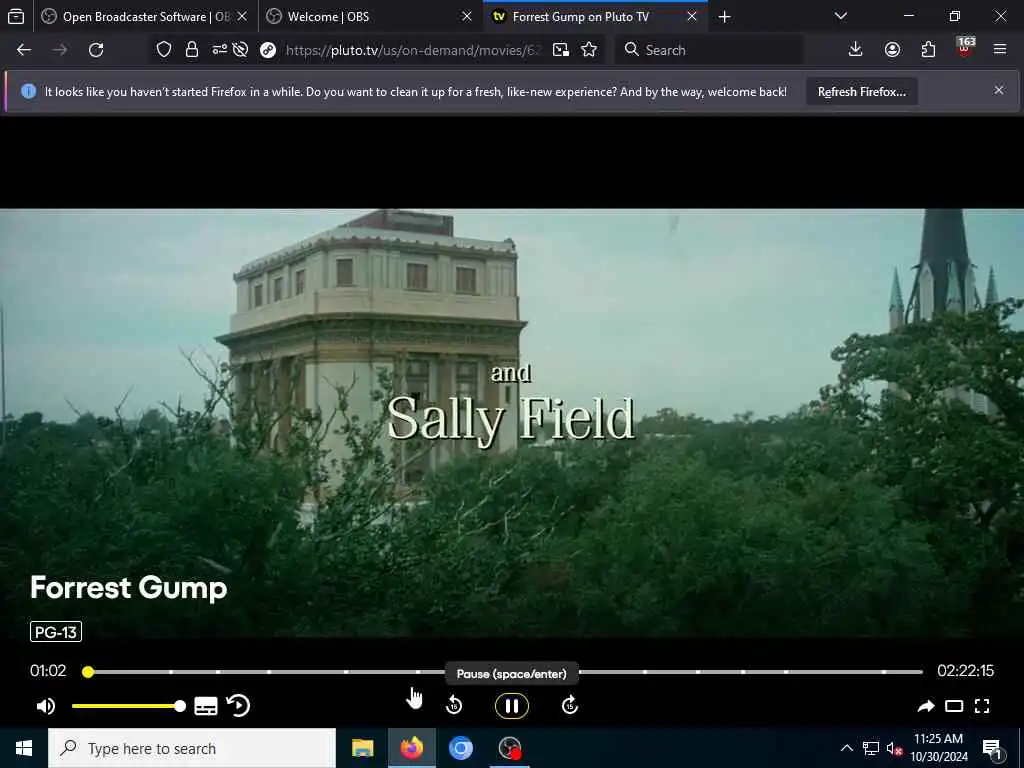The width and height of the screenshot is (1024, 768).
Task: Click the link icon in the address bar
Action: [268, 50]
